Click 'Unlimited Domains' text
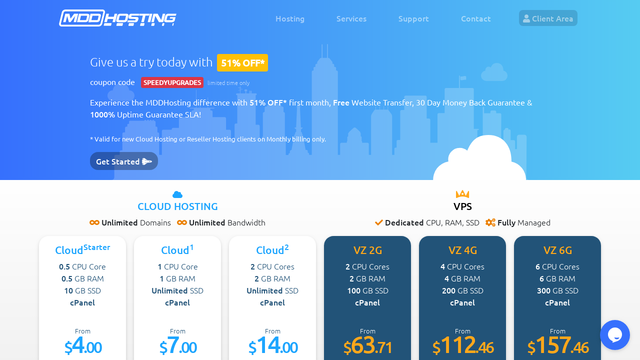This screenshot has width=640, height=360. click(136, 223)
